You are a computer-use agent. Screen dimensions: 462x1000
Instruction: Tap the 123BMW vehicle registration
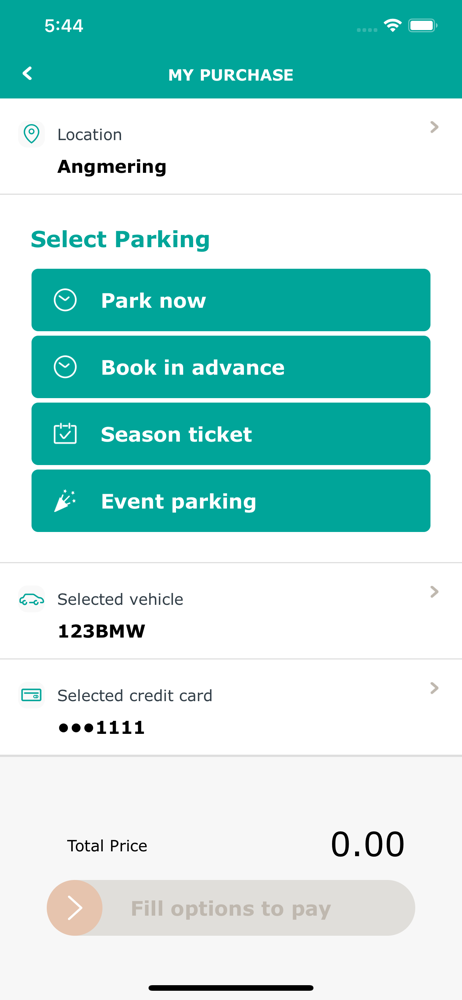(x=101, y=632)
